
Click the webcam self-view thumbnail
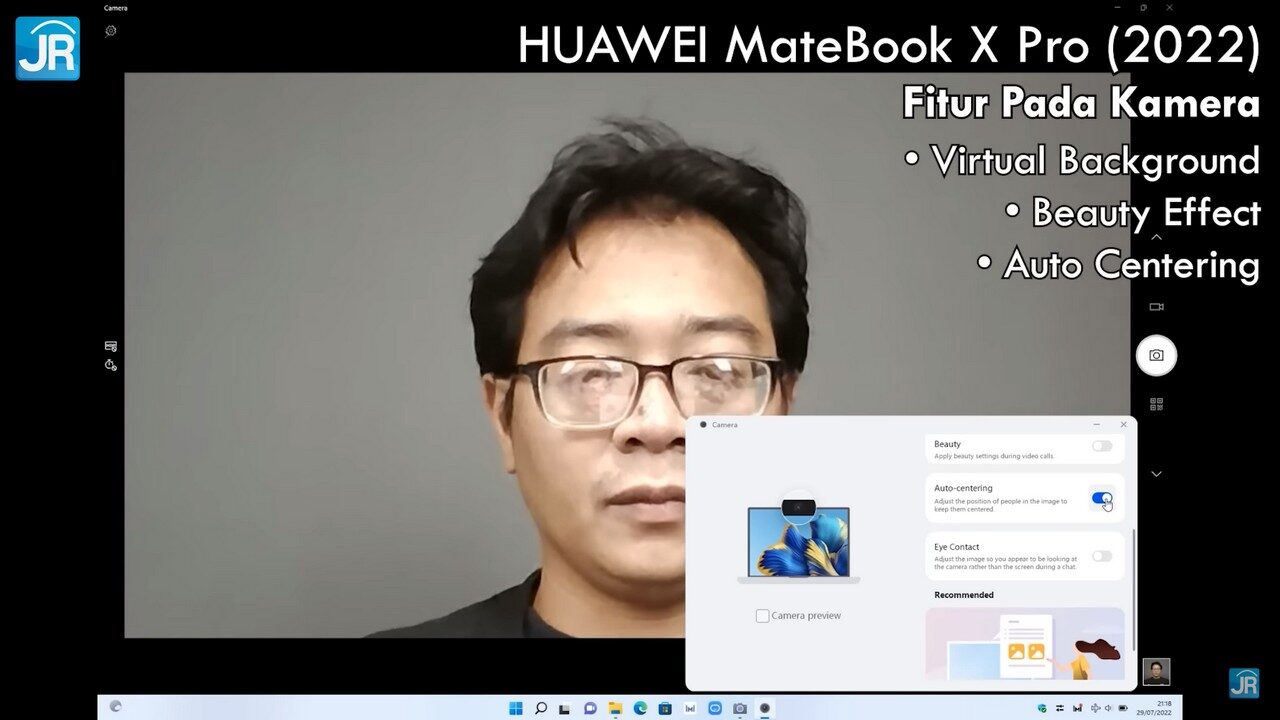pos(1157,671)
